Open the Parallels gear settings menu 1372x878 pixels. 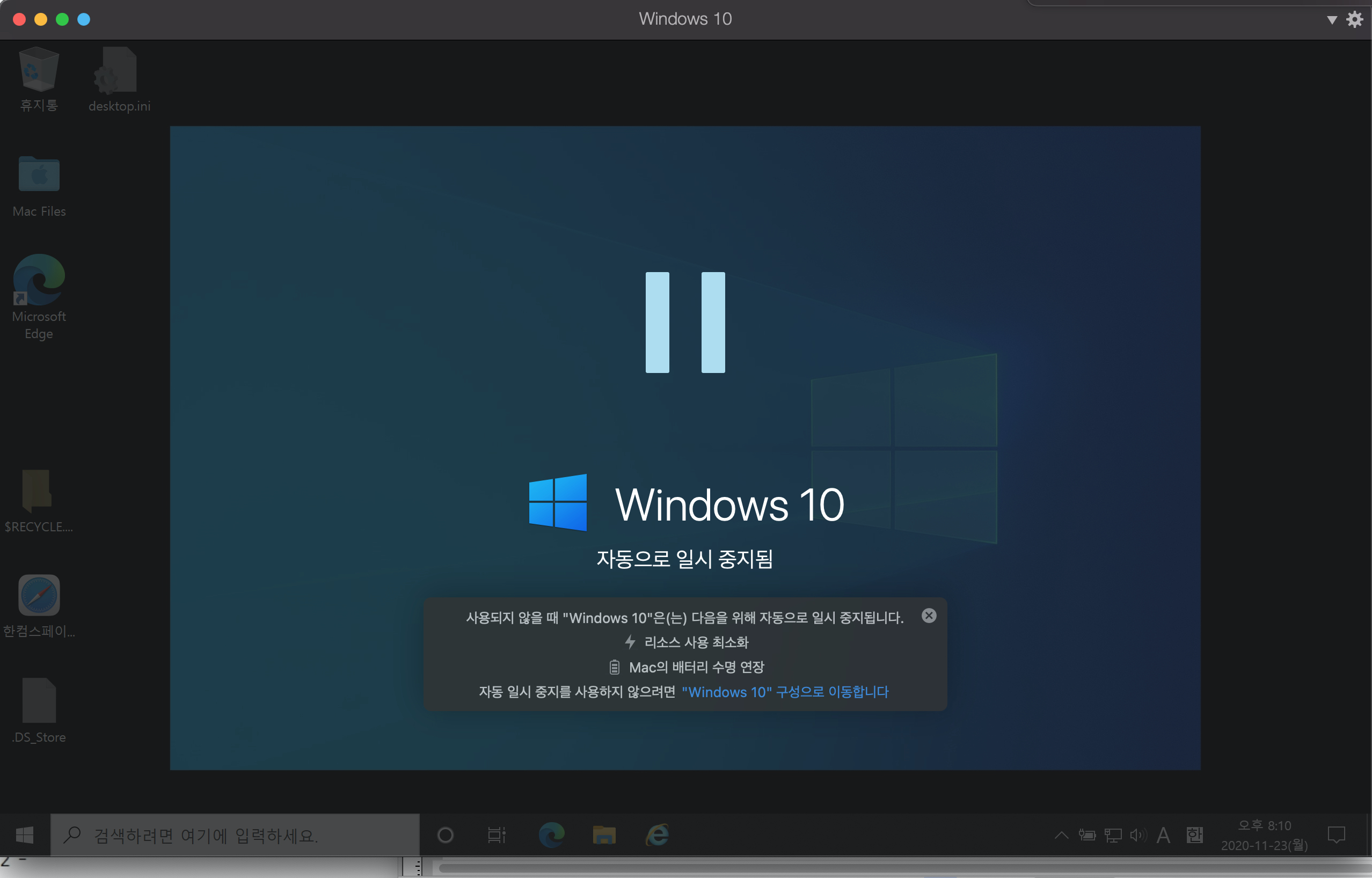coord(1355,20)
